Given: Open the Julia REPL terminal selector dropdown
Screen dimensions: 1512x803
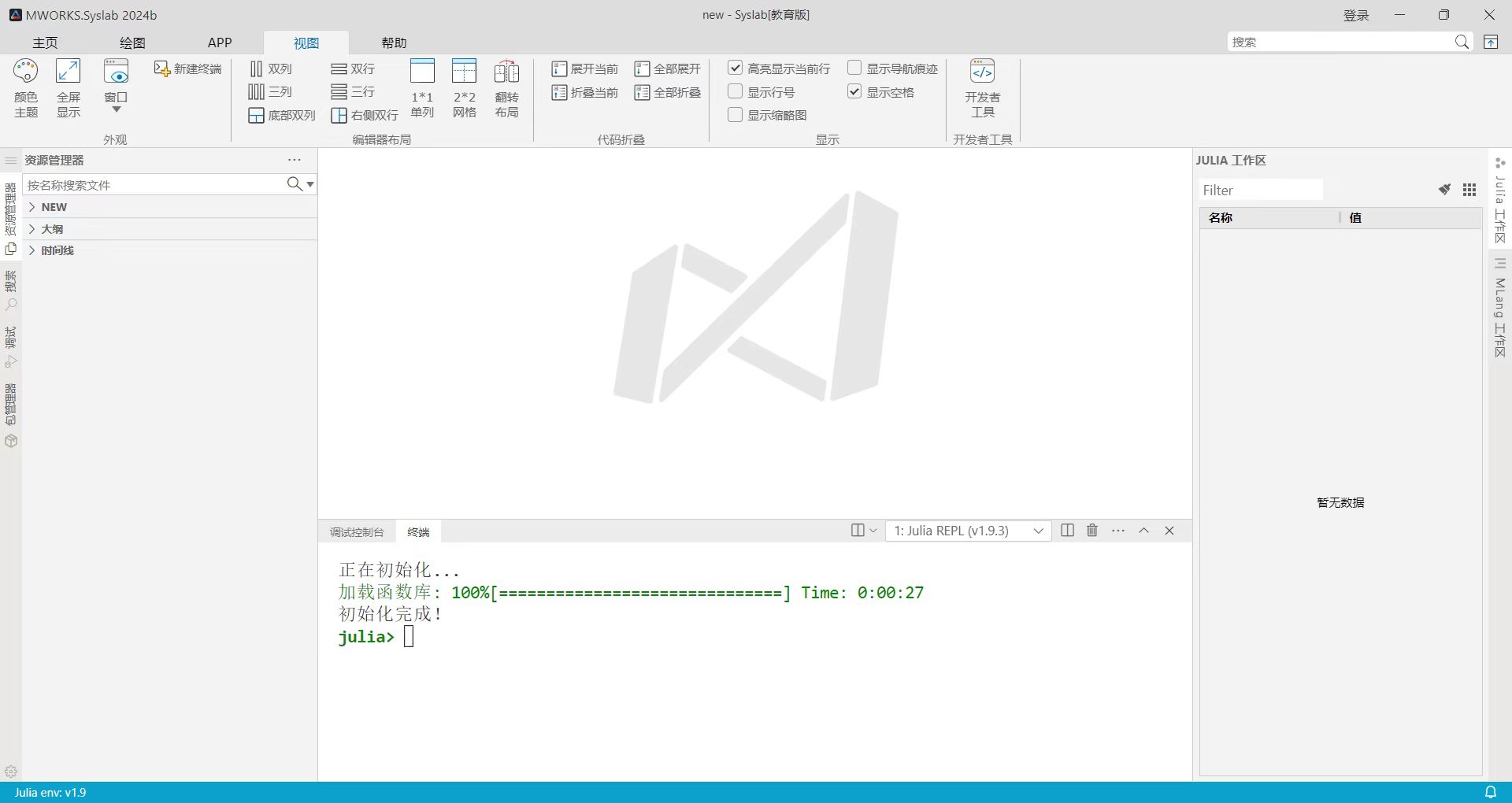Looking at the screenshot, I should 969,531.
